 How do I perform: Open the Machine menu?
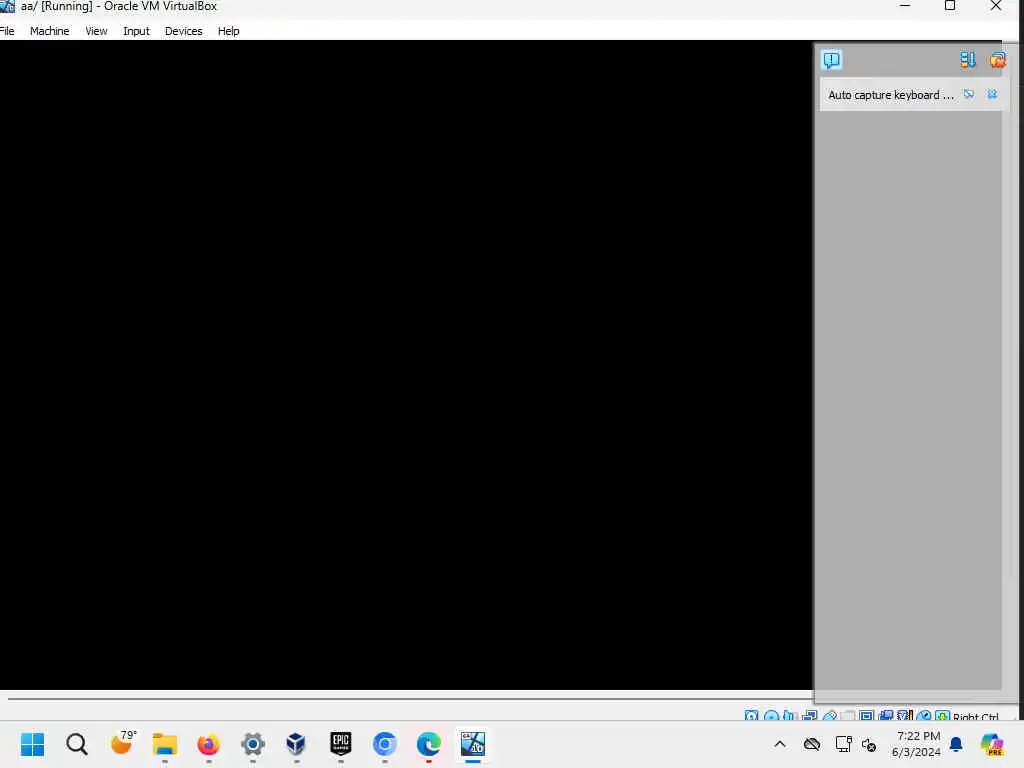click(50, 31)
